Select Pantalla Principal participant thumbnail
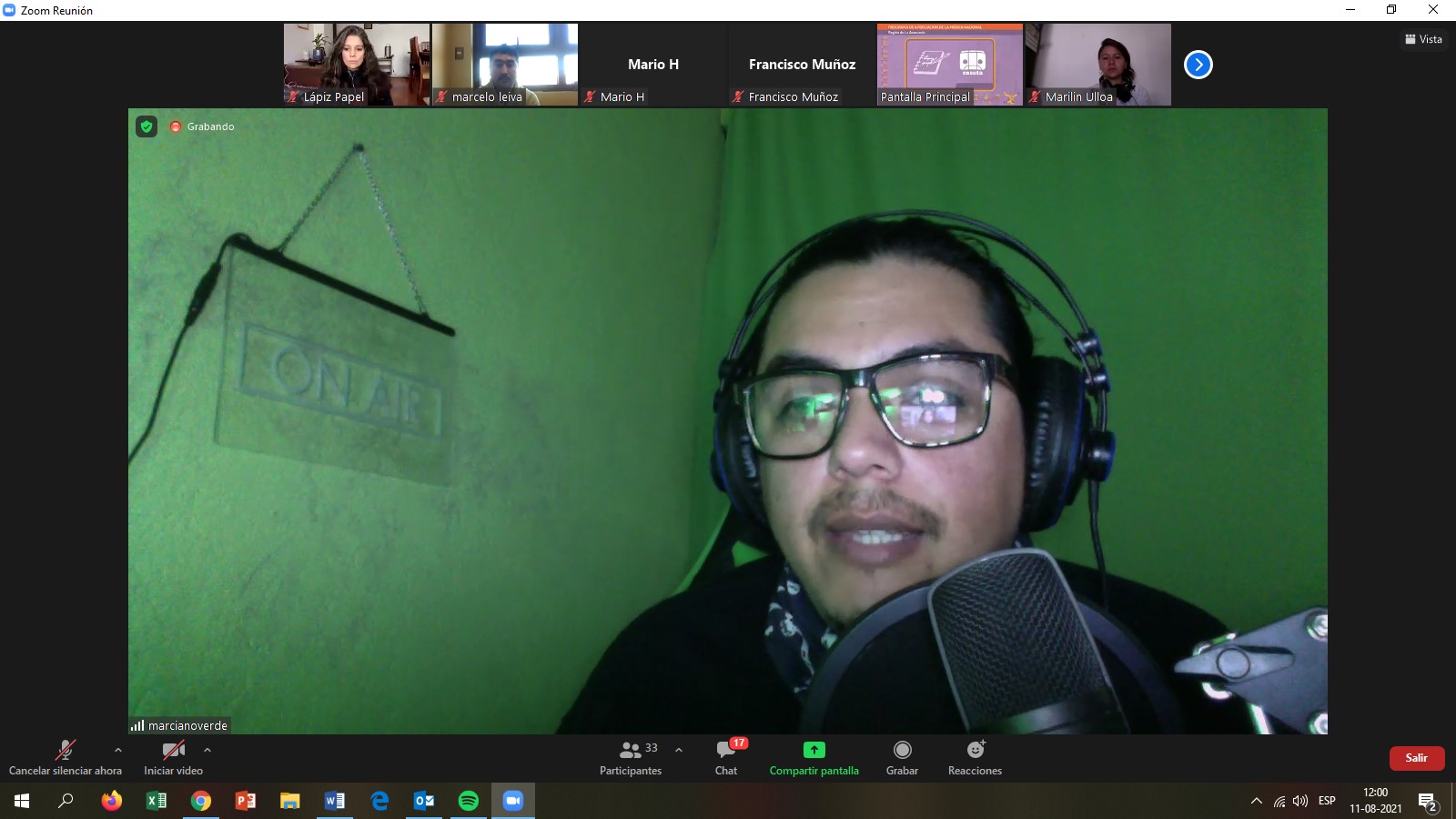1456x819 pixels. pos(949,65)
